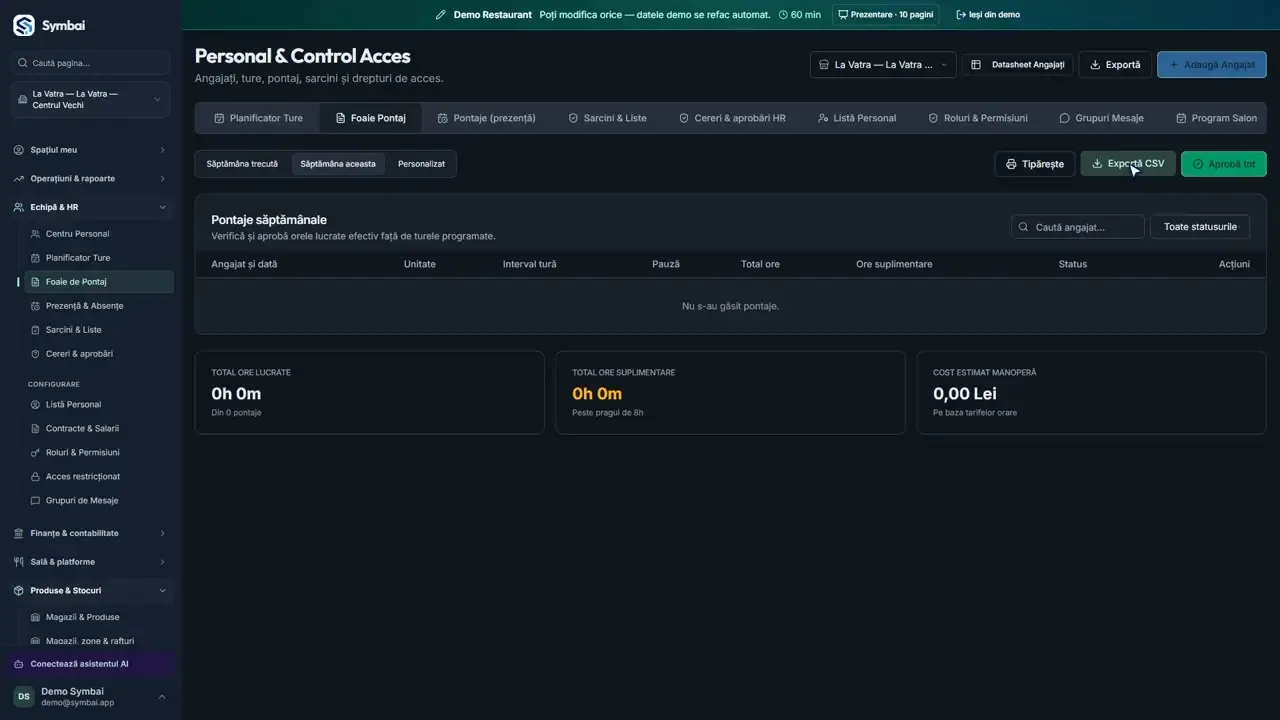This screenshot has width=1280, height=720.
Task: Open Listă Personal icon in sidebar
Action: coord(36,405)
